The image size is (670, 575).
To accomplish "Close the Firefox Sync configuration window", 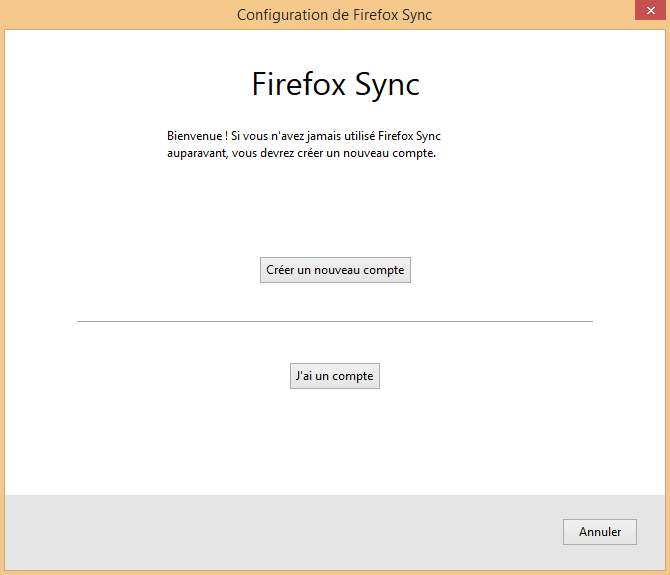I will (650, 10).
